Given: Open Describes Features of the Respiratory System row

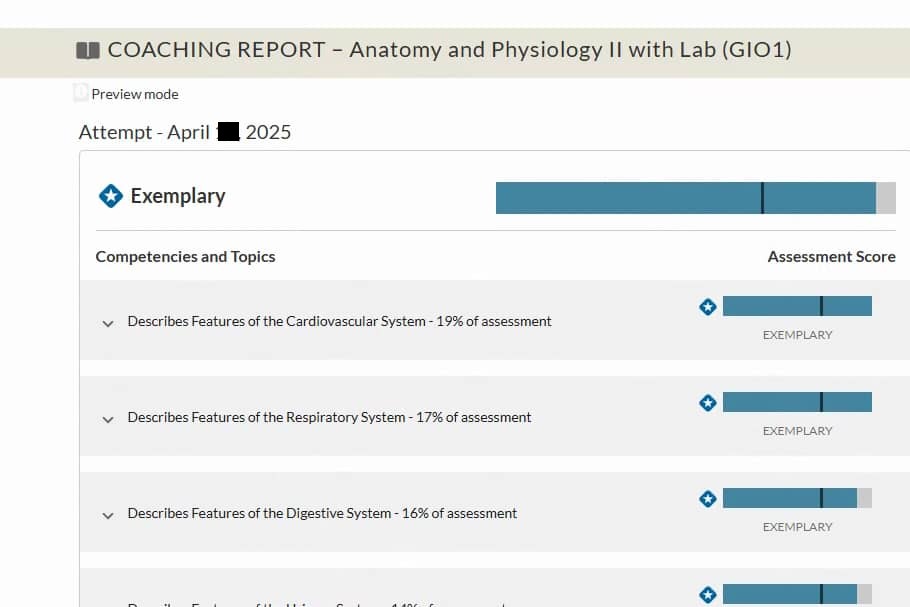Looking at the screenshot, I should click(494, 416).
